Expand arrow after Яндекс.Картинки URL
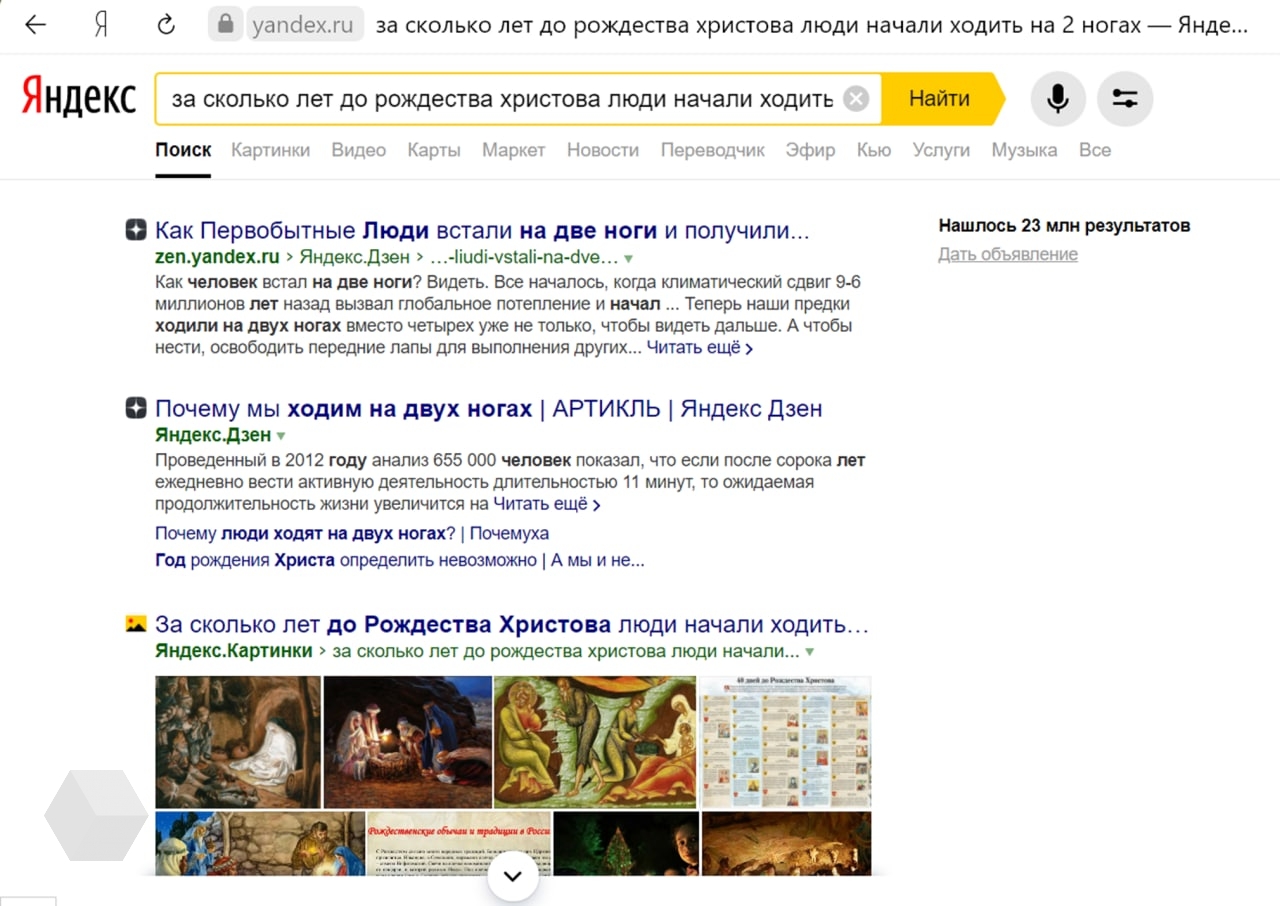 point(809,652)
